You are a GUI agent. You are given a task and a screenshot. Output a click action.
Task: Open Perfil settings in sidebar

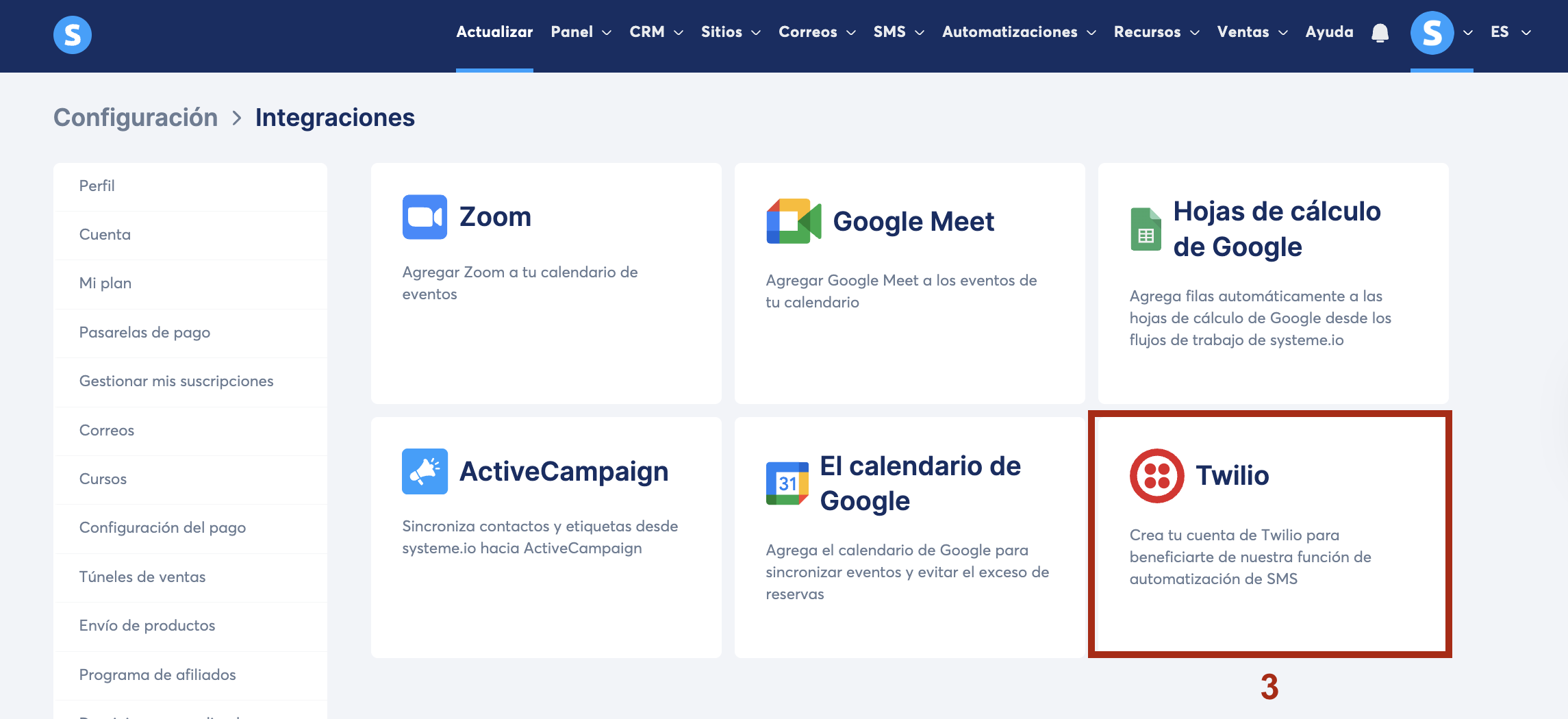(x=190, y=186)
